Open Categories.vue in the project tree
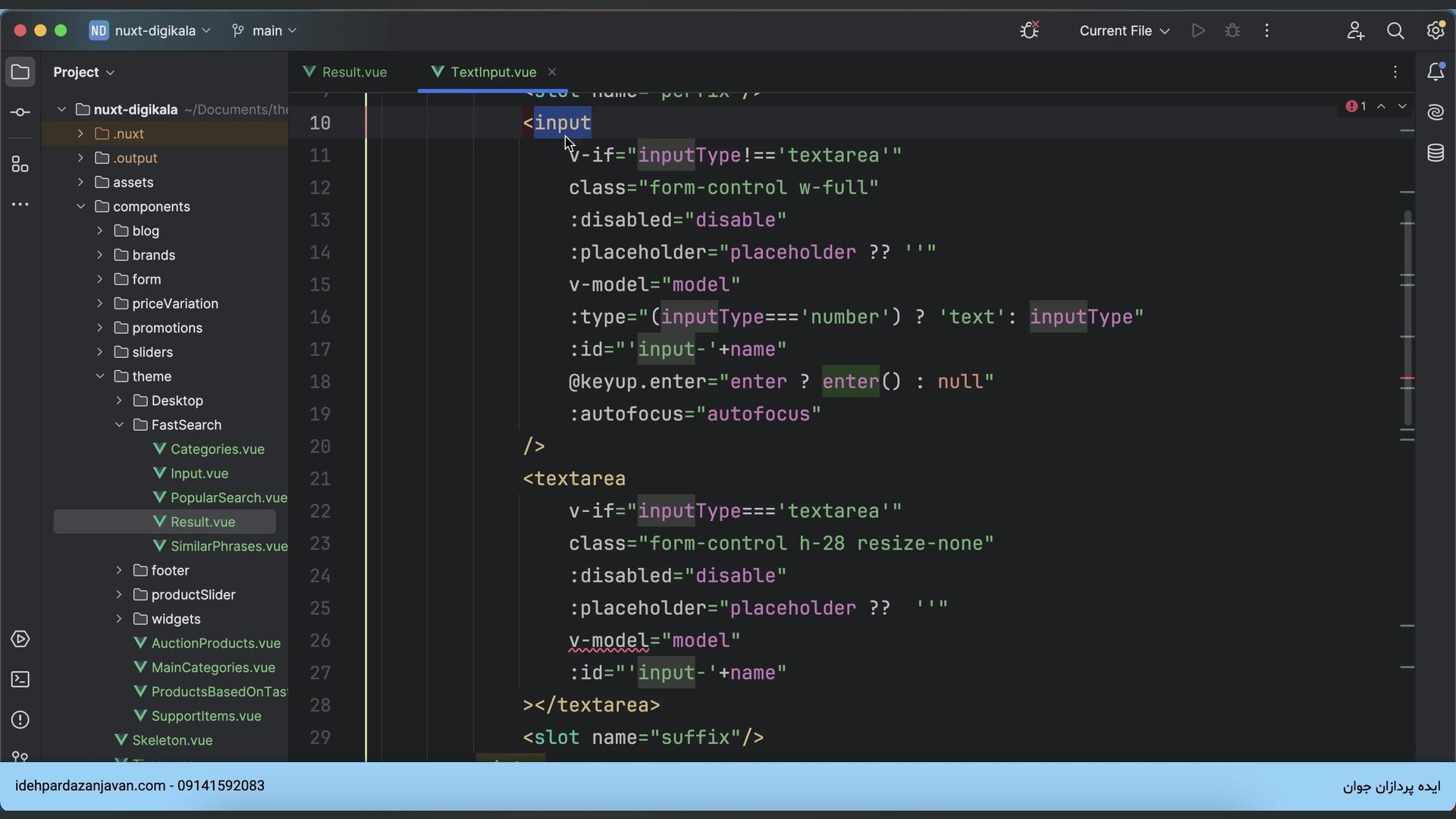The image size is (1456, 819). 217,449
